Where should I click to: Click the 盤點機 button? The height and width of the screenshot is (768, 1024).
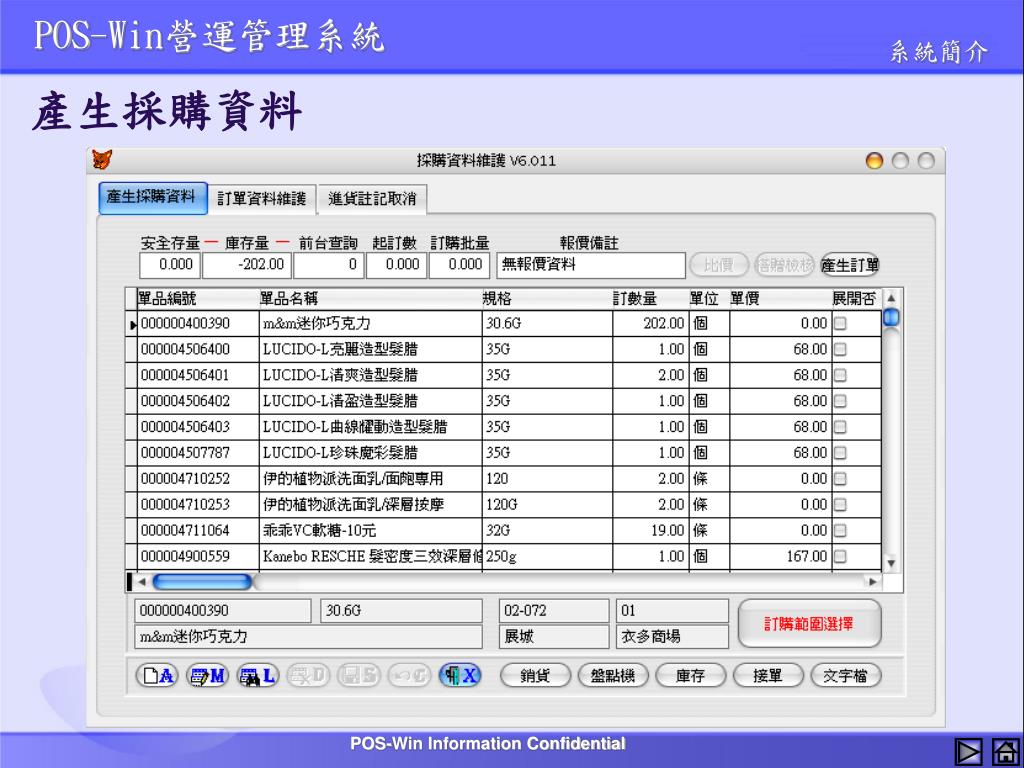click(613, 675)
